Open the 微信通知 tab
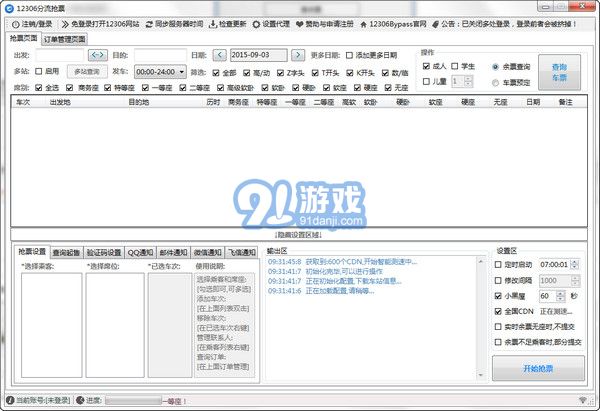This screenshot has height=411, width=600. point(208,253)
